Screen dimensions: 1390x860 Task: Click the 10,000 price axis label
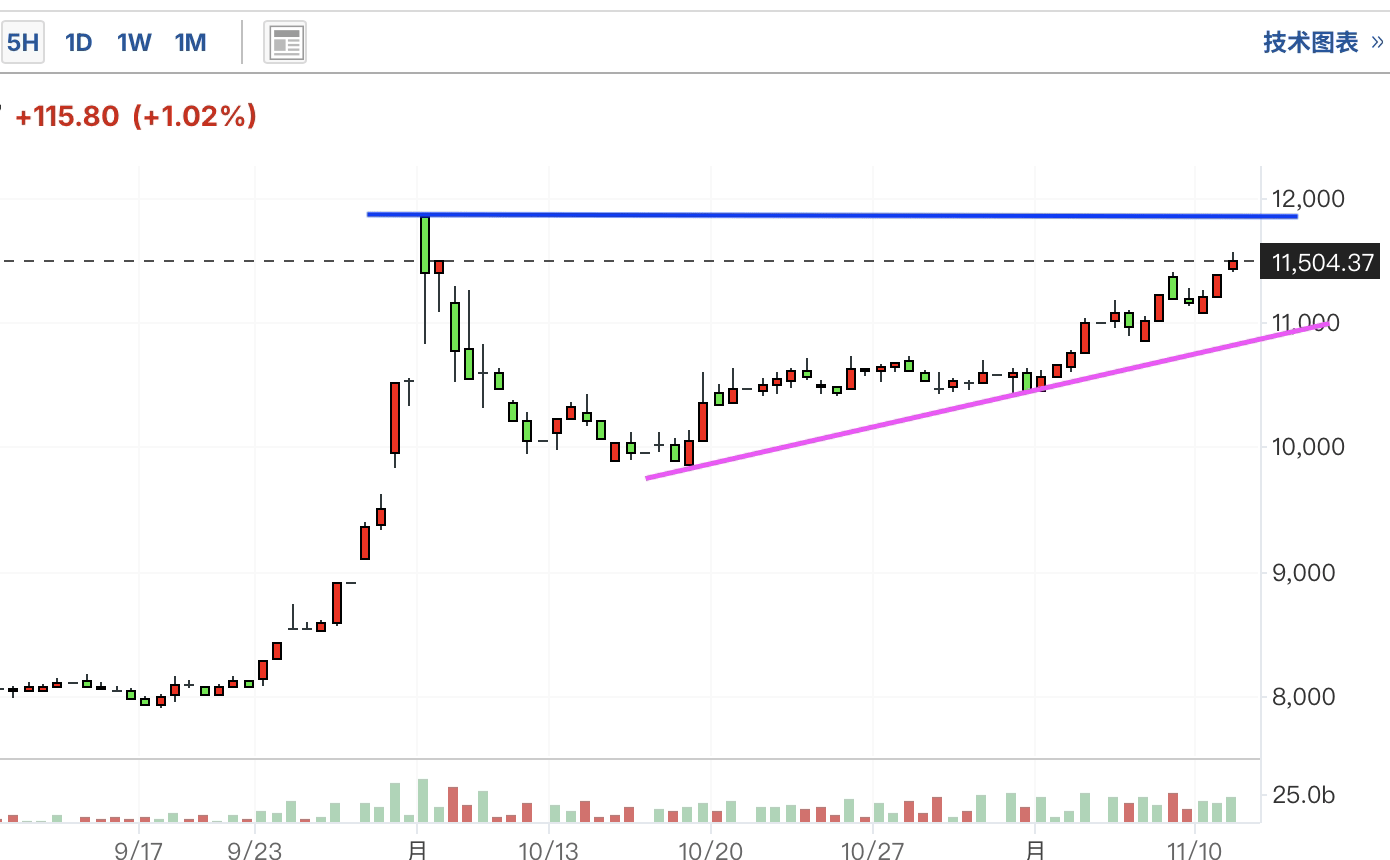point(1309,446)
